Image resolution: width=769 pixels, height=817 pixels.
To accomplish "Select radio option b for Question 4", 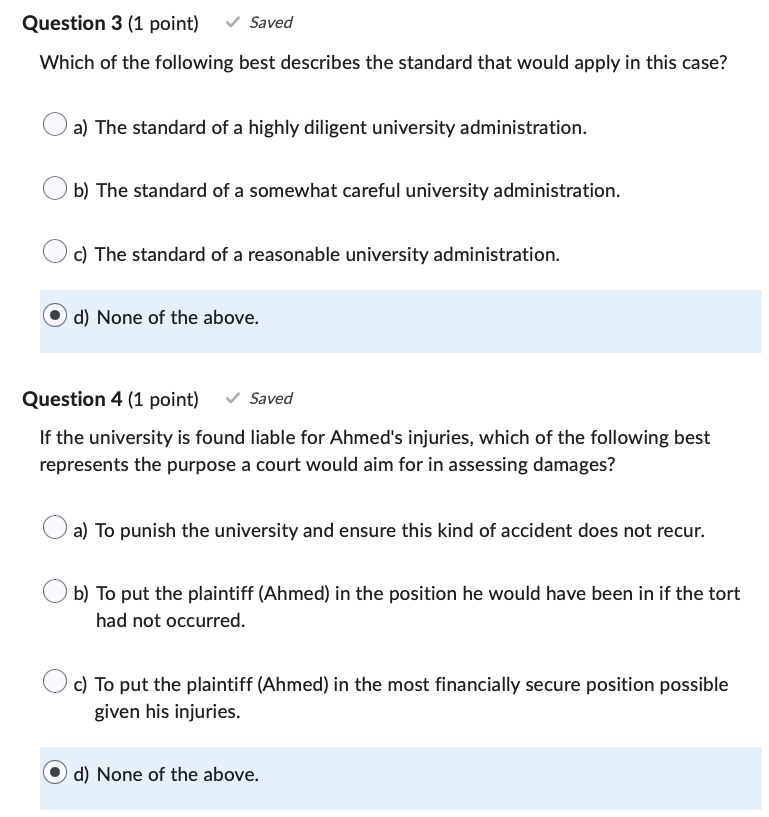I will 55,589.
